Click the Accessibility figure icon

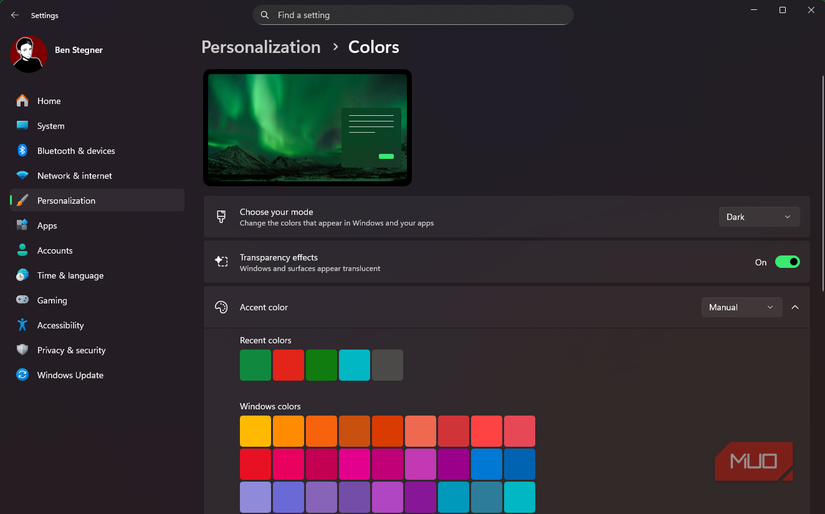pyautogui.click(x=22, y=325)
